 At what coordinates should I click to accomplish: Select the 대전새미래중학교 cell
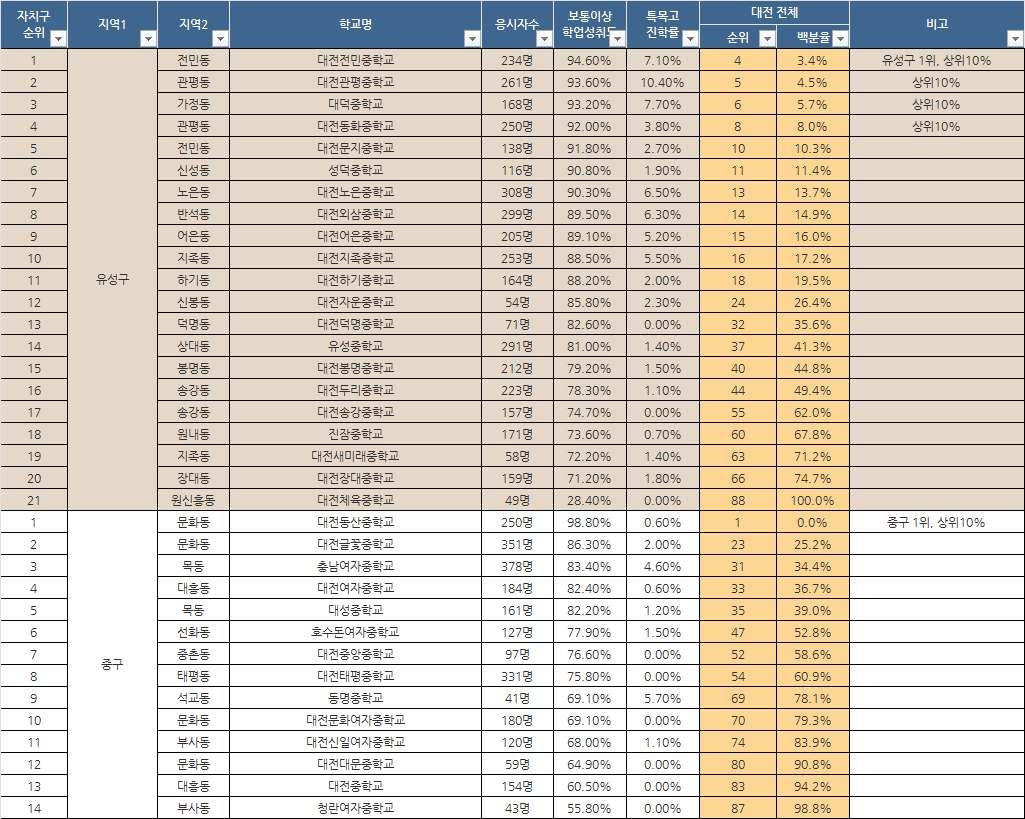click(356, 456)
